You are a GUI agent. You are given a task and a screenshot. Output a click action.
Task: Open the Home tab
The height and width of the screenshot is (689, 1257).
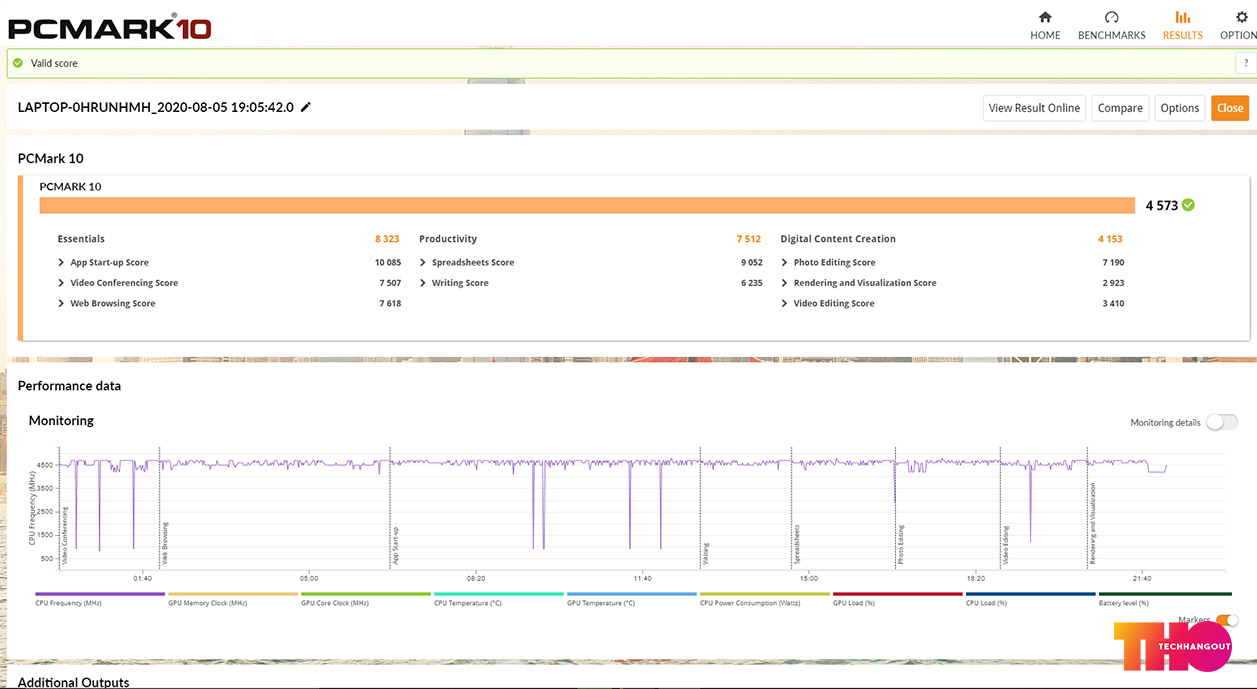pyautogui.click(x=1045, y=25)
